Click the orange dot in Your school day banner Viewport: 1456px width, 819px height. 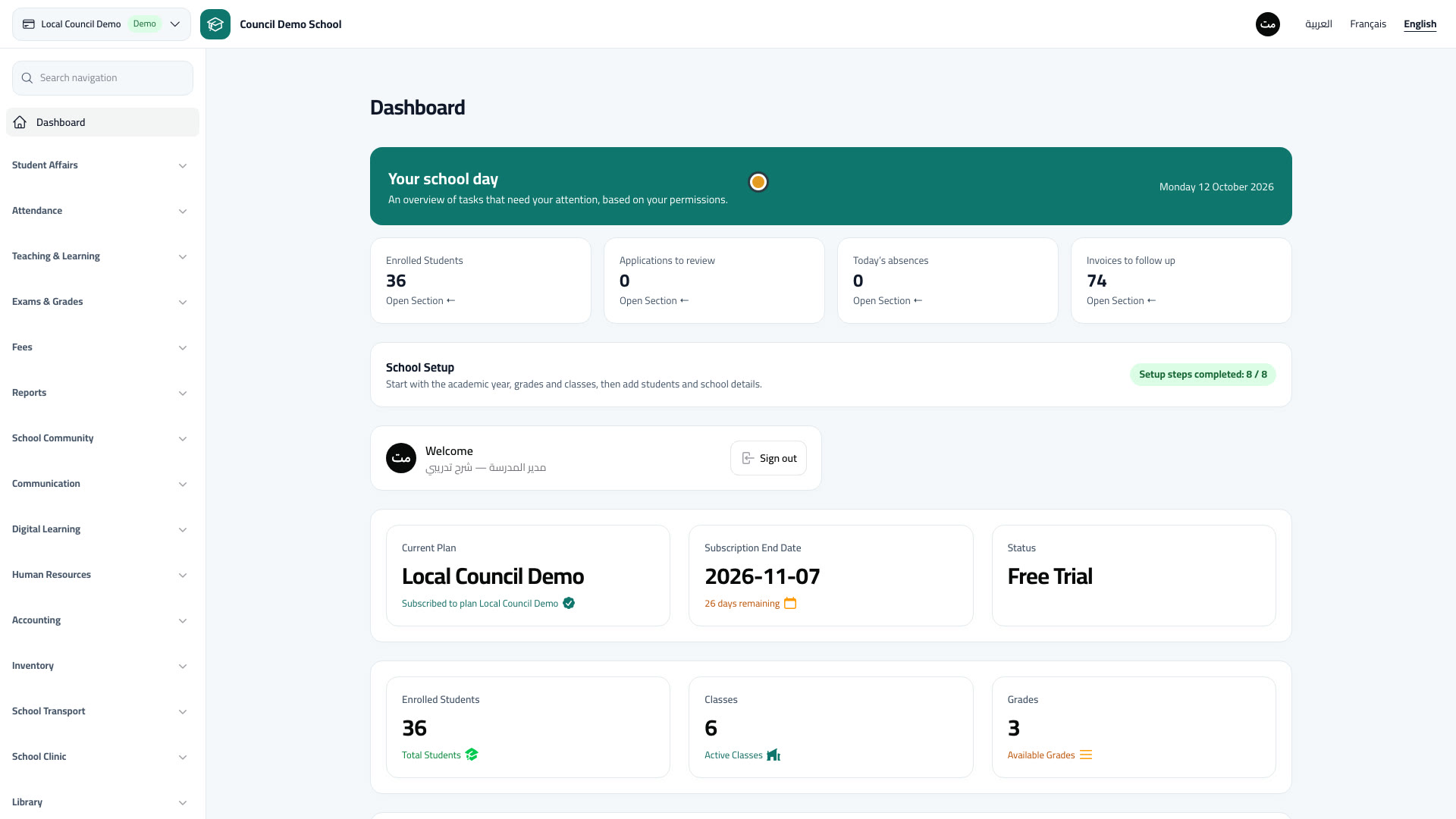tap(758, 182)
